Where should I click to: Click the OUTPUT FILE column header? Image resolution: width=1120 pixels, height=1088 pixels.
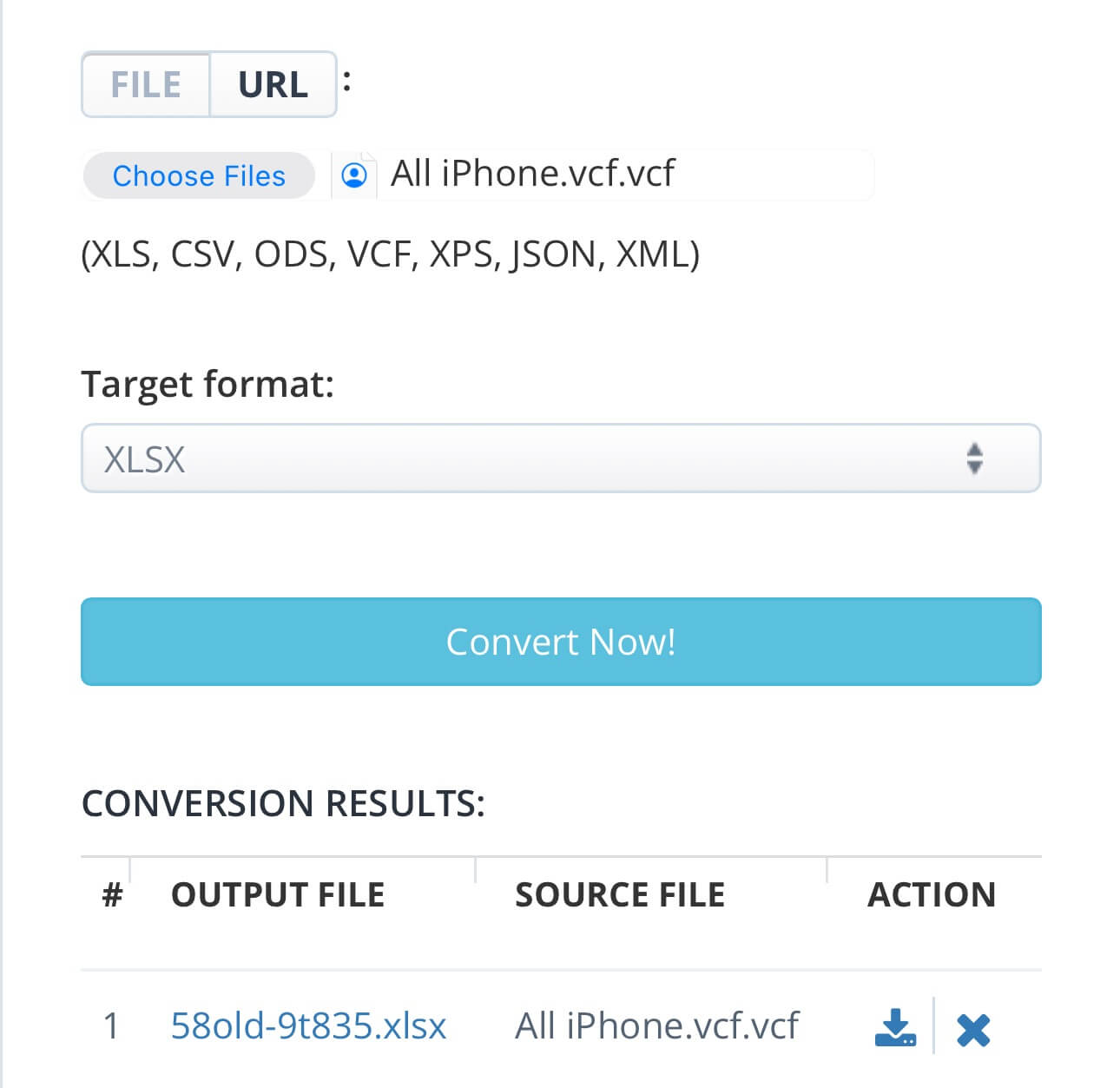[x=278, y=895]
